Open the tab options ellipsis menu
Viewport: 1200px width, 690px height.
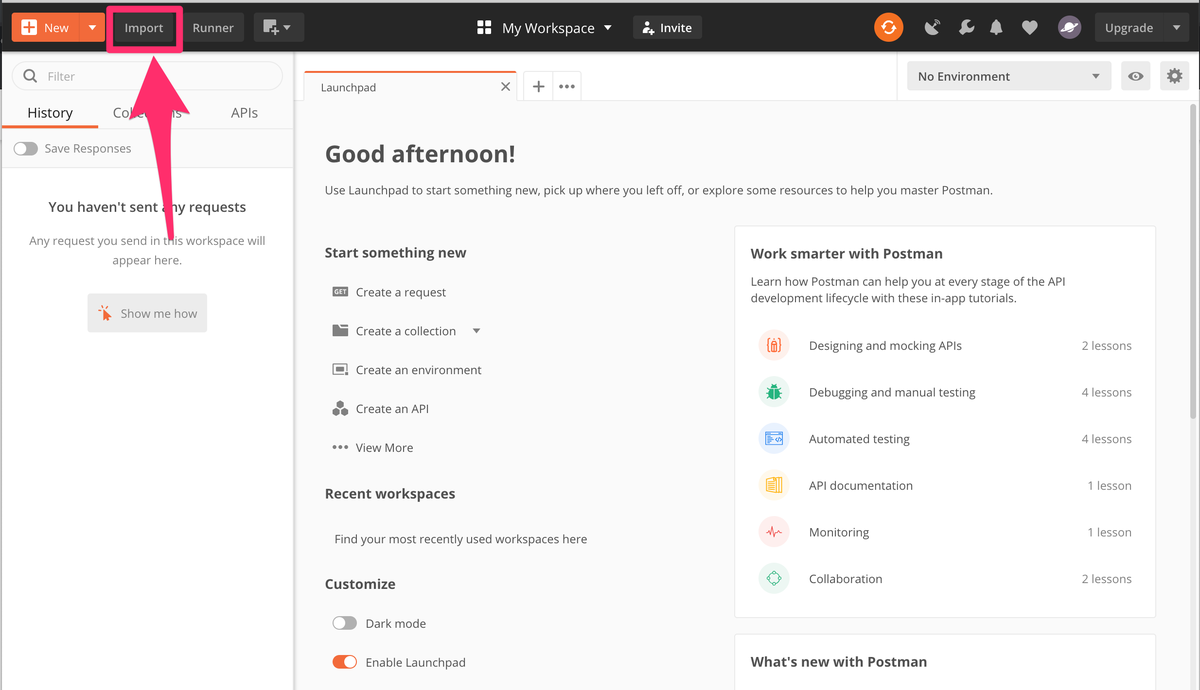pyautogui.click(x=567, y=87)
